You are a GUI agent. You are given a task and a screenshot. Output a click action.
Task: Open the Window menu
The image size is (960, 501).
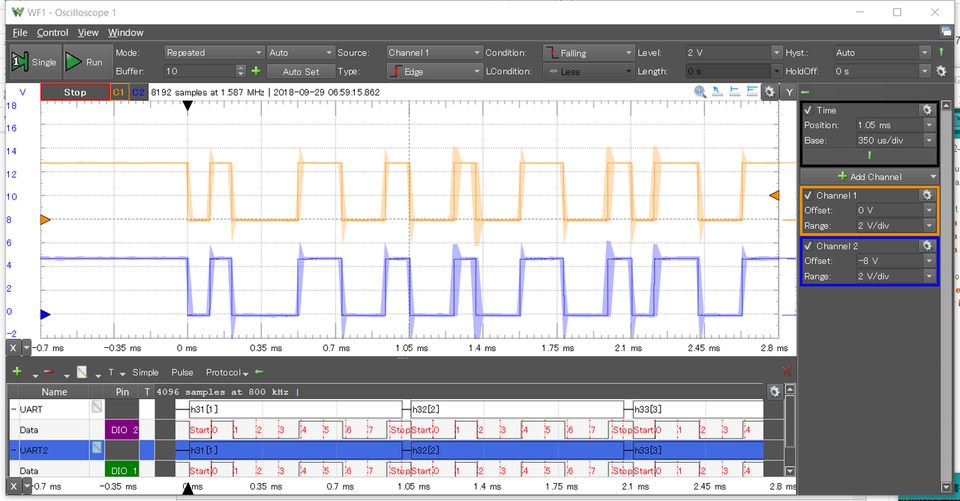[125, 32]
